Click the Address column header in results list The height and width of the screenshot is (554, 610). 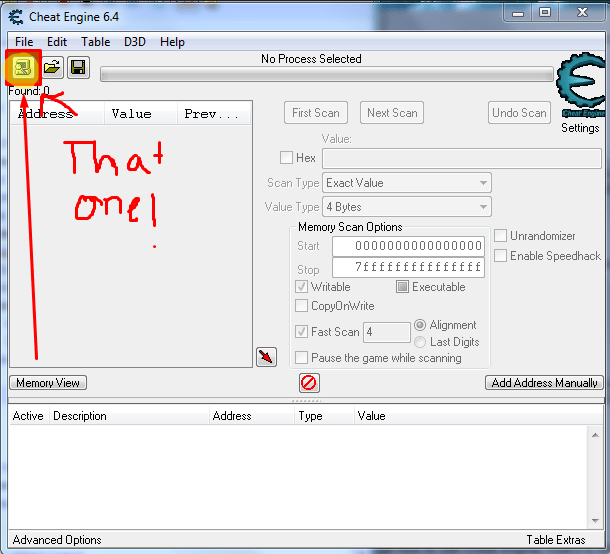pyautogui.click(x=57, y=114)
